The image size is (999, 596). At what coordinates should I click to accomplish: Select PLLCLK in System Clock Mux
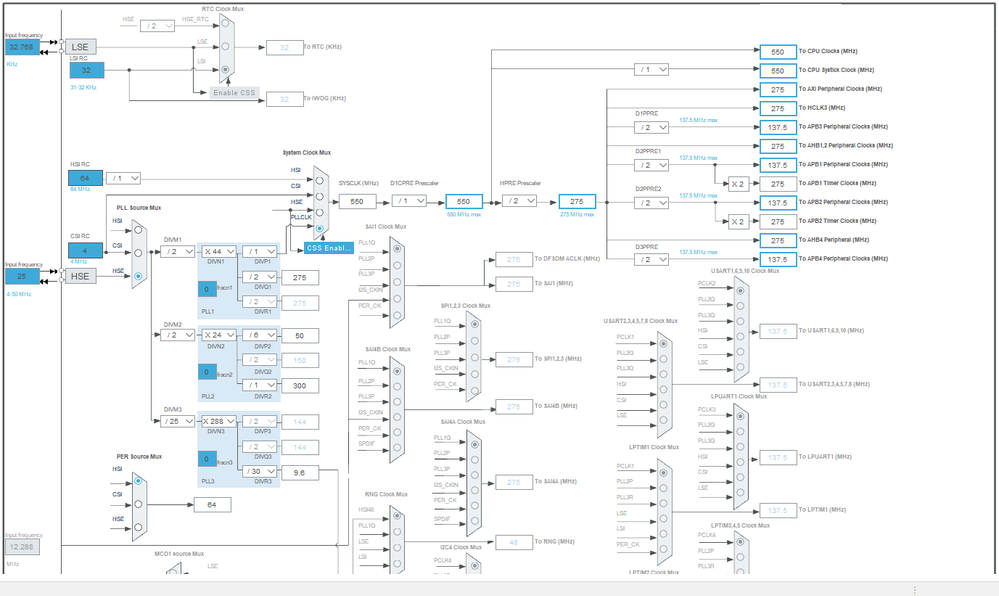coord(320,228)
